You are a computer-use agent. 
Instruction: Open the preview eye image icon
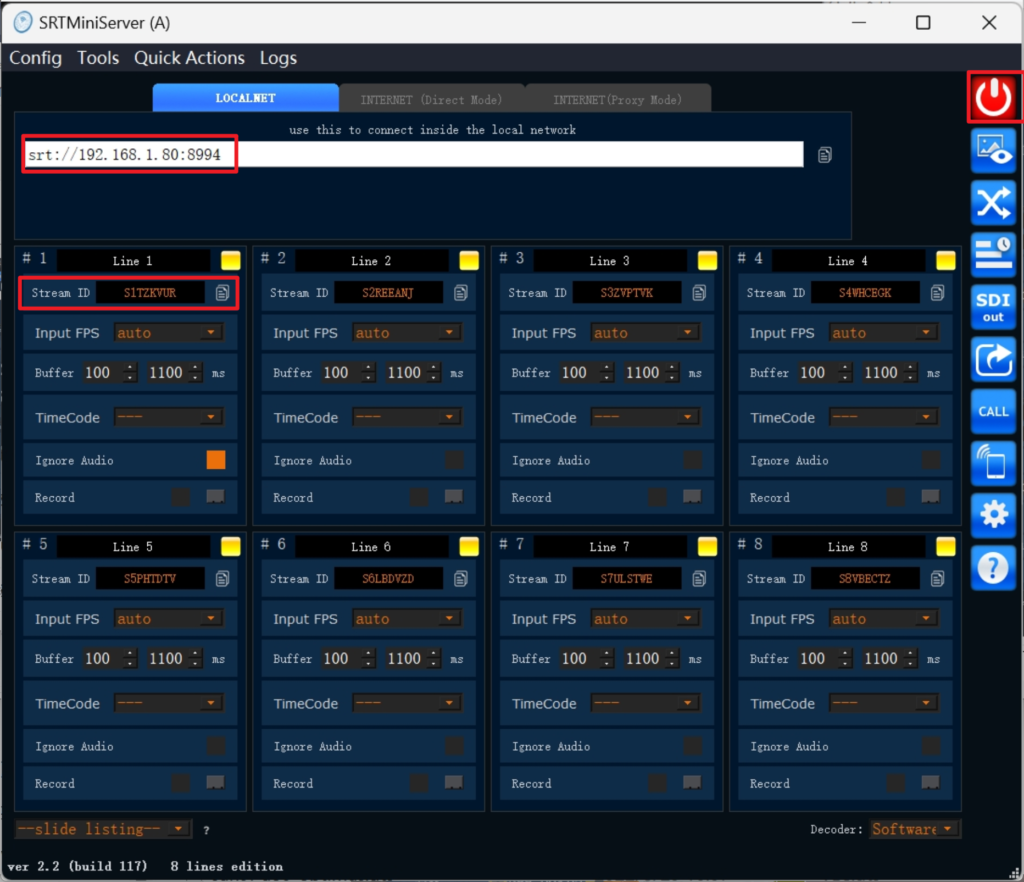click(993, 151)
